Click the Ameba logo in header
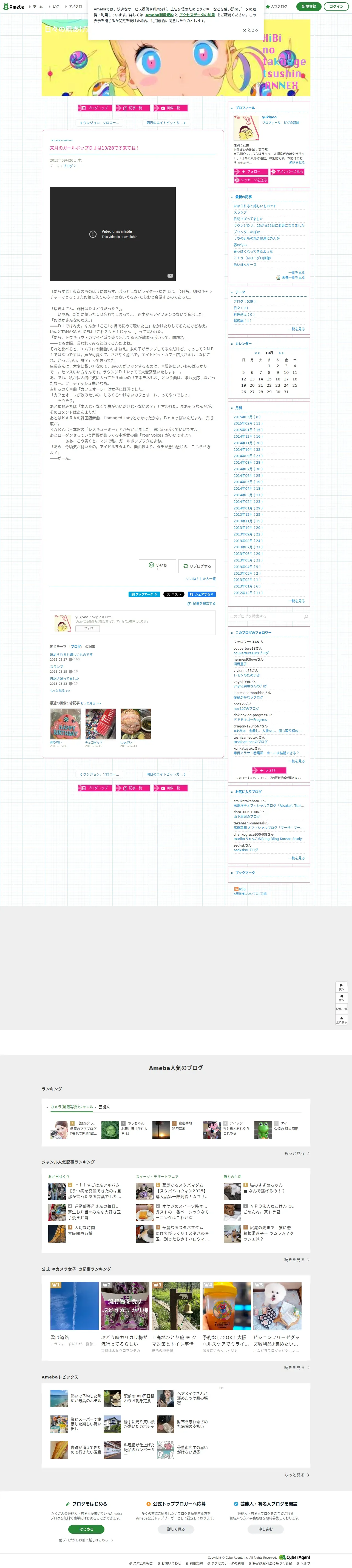This screenshot has height=1568, width=352. click(13, 7)
